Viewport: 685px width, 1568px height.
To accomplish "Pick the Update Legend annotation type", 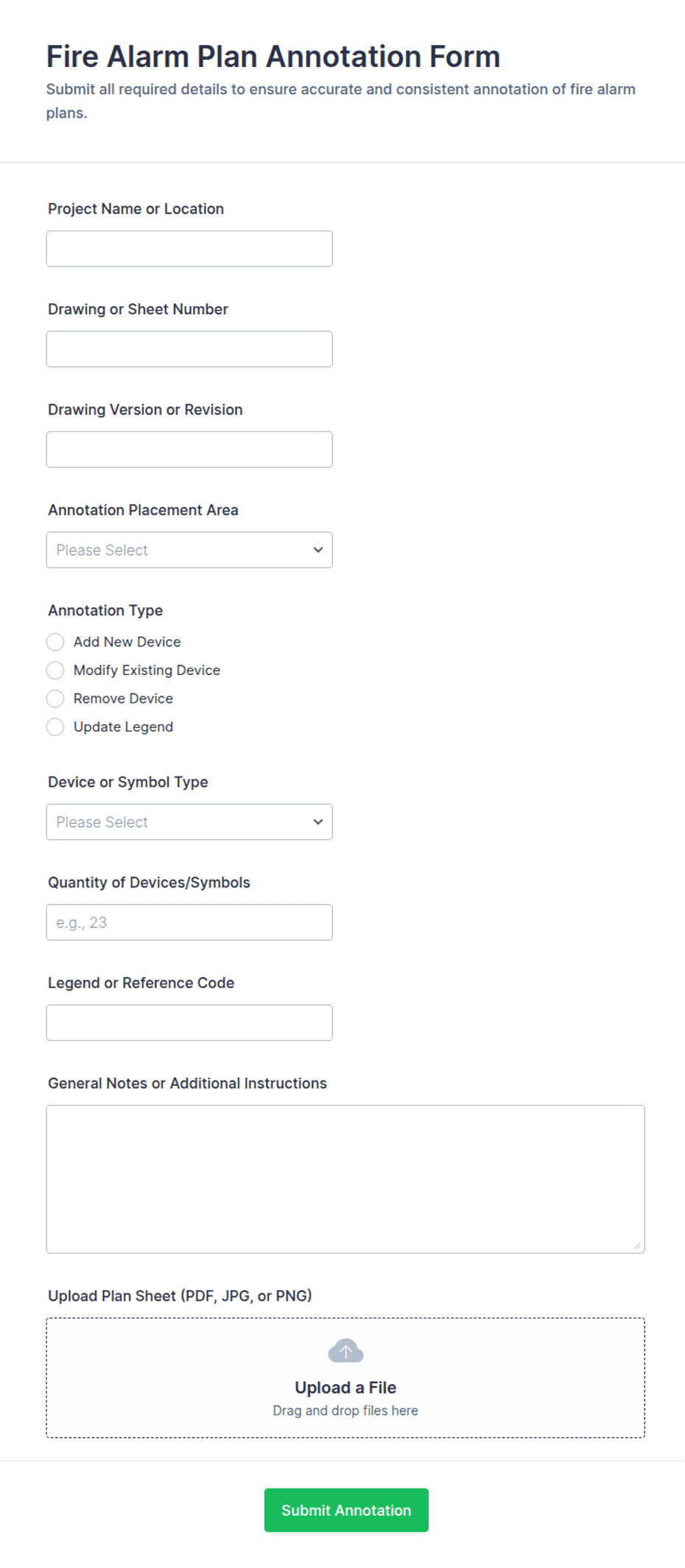I will pos(55,727).
